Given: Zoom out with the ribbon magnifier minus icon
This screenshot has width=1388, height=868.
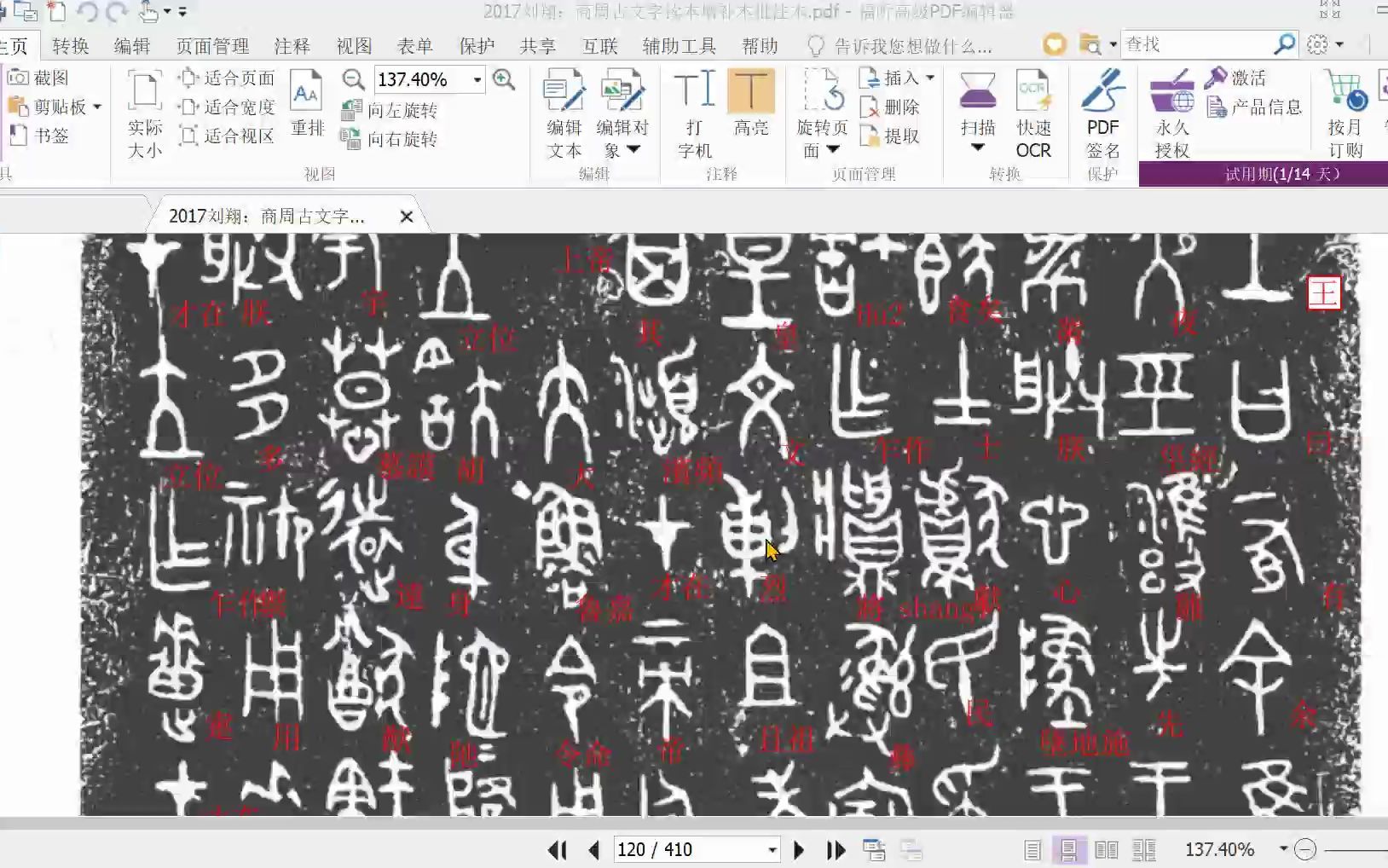Looking at the screenshot, I should [353, 79].
